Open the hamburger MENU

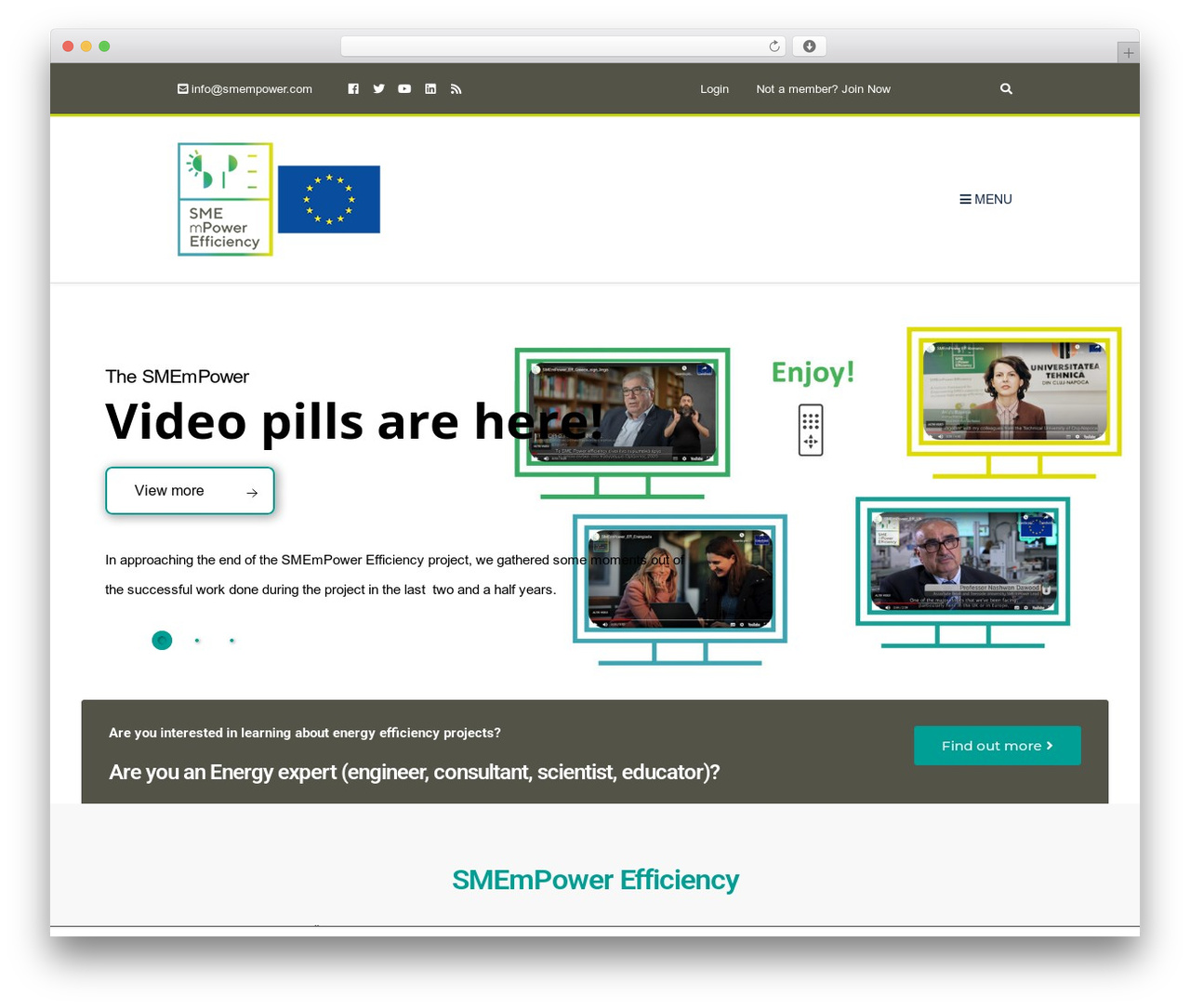coord(985,199)
